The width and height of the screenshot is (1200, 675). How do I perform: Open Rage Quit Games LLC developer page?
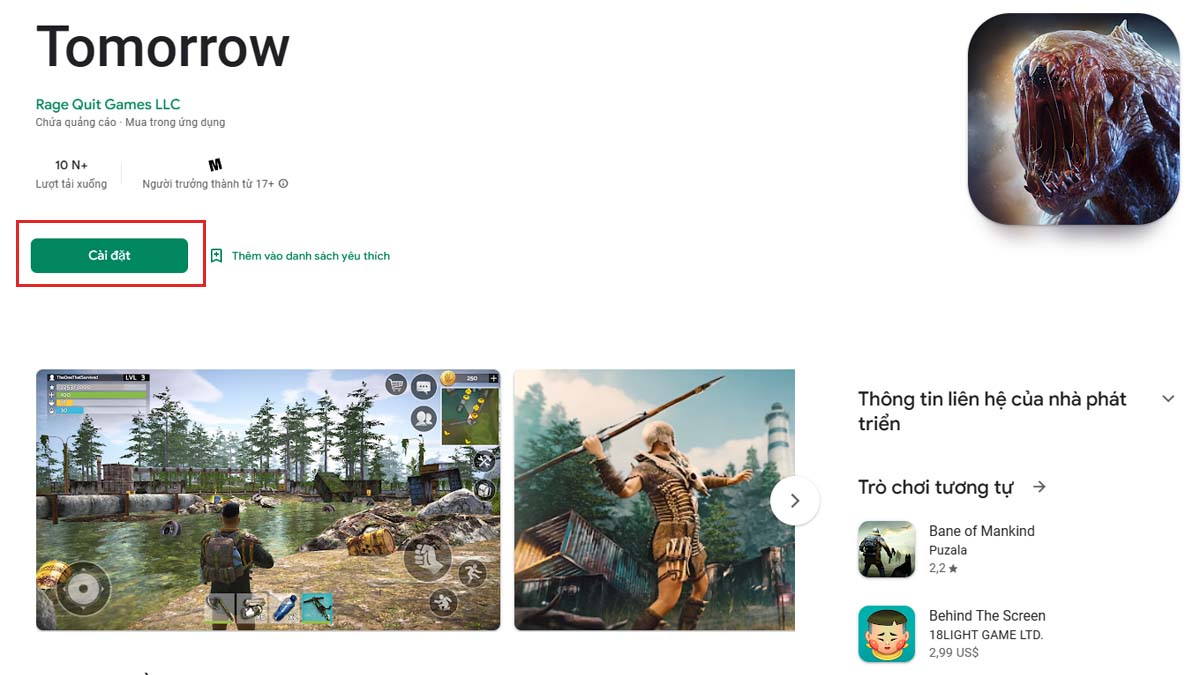(108, 104)
